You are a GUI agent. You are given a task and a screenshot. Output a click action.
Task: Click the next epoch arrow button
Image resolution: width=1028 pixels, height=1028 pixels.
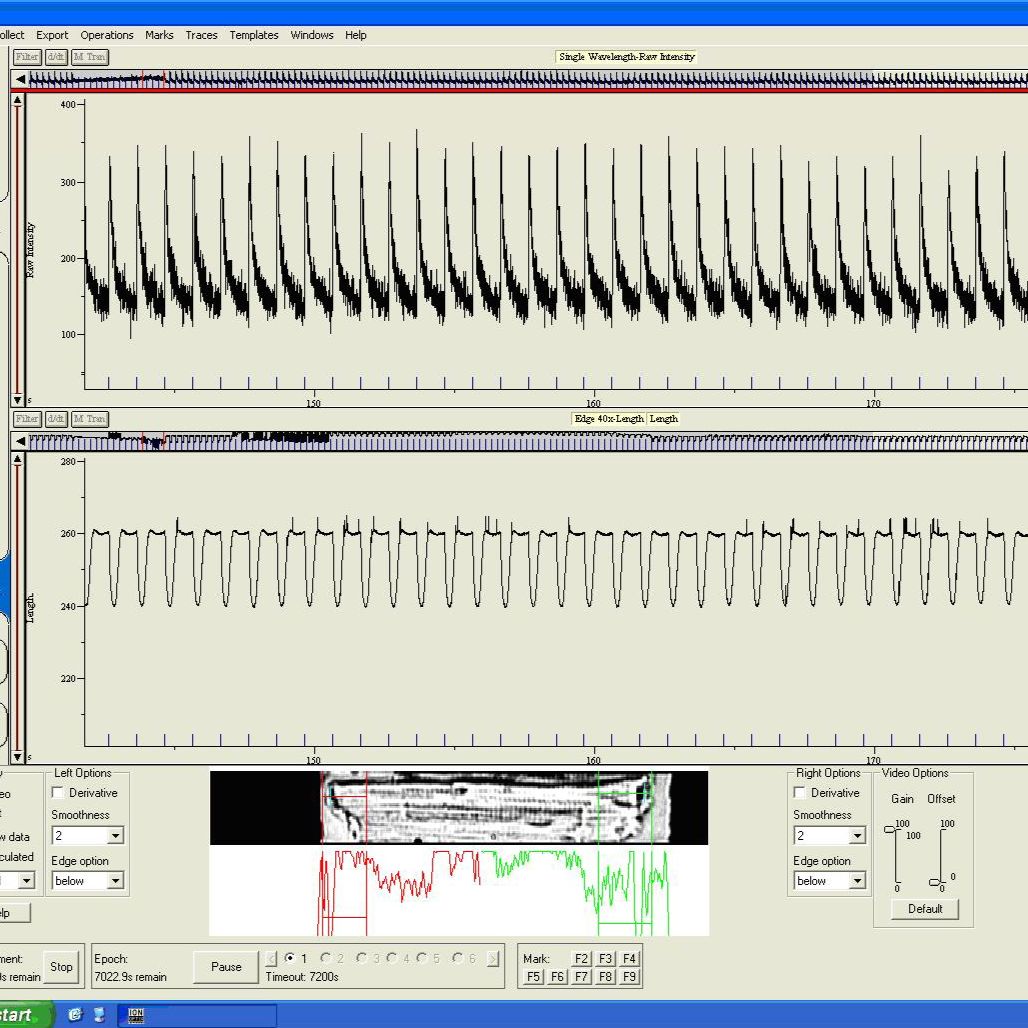pos(493,959)
